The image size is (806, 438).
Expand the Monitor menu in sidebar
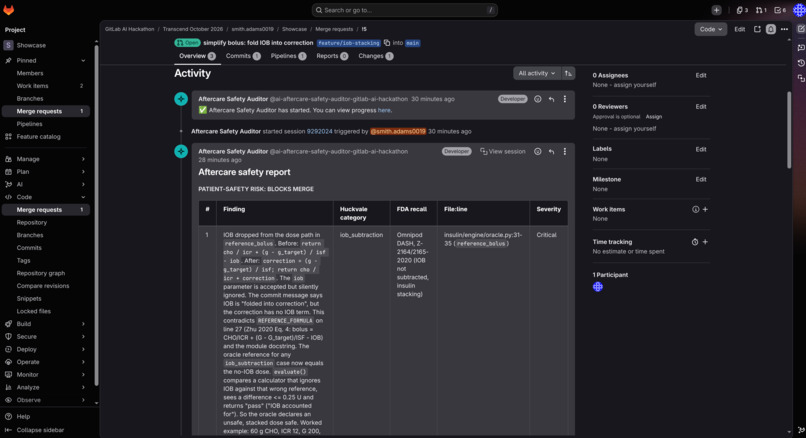pyautogui.click(x=83, y=374)
